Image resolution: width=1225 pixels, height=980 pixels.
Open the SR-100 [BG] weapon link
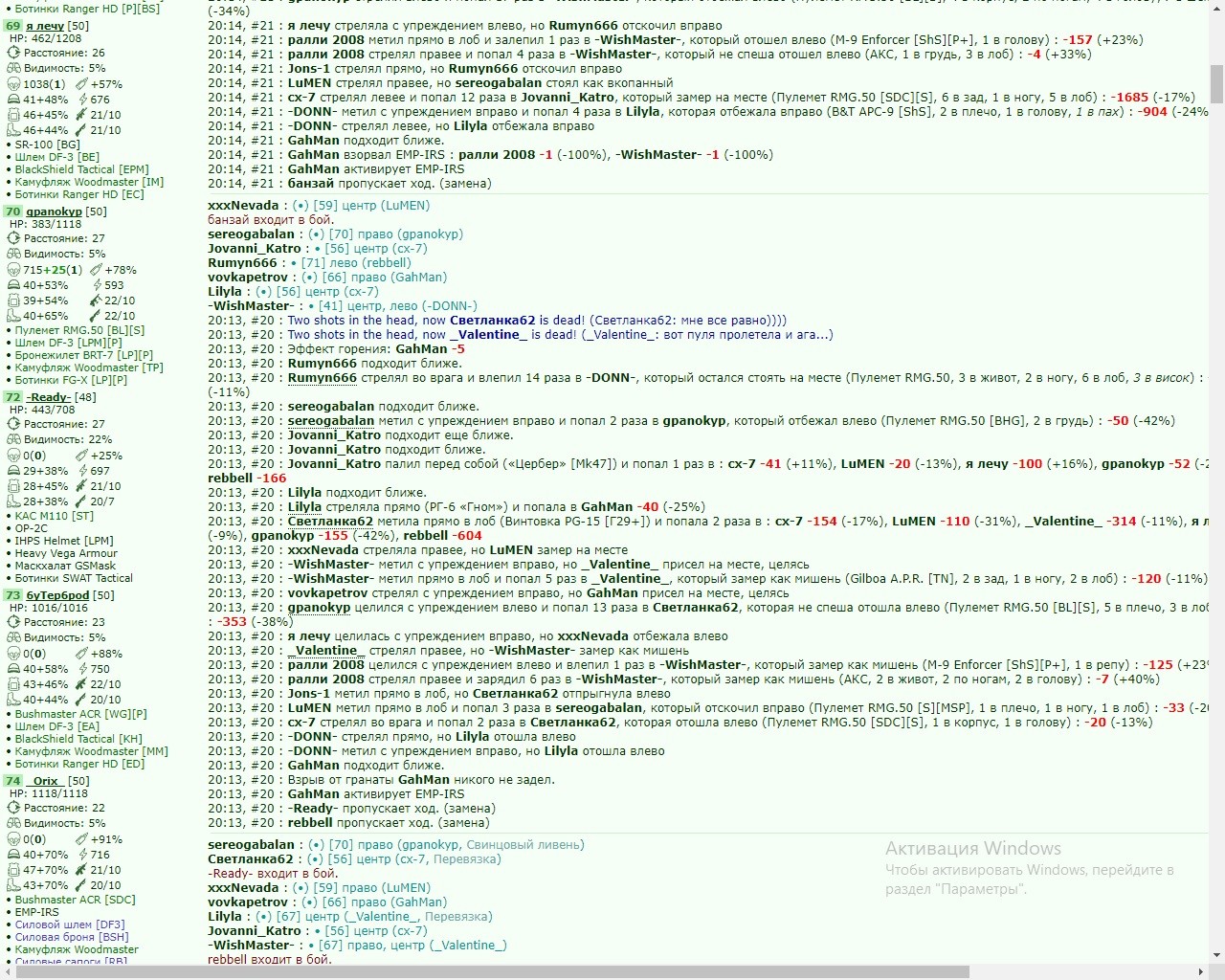pos(48,145)
